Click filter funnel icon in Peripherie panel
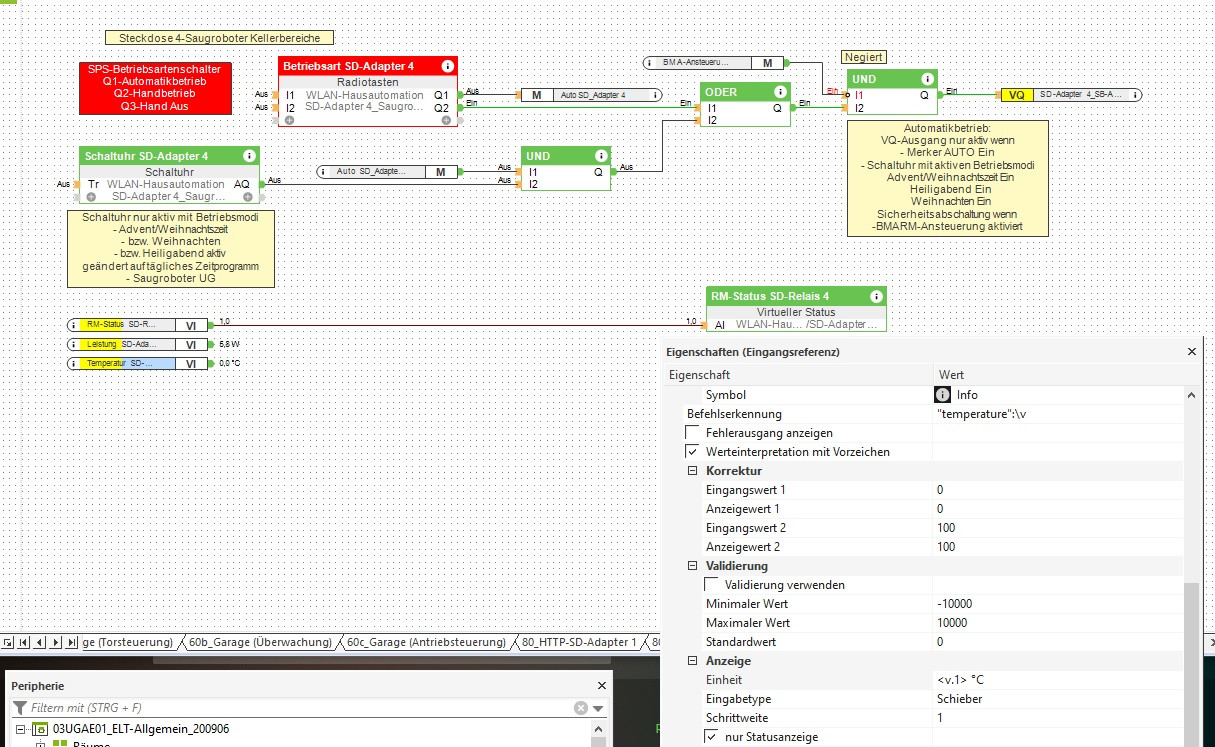The width and height of the screenshot is (1215, 747). pyautogui.click(x=21, y=708)
